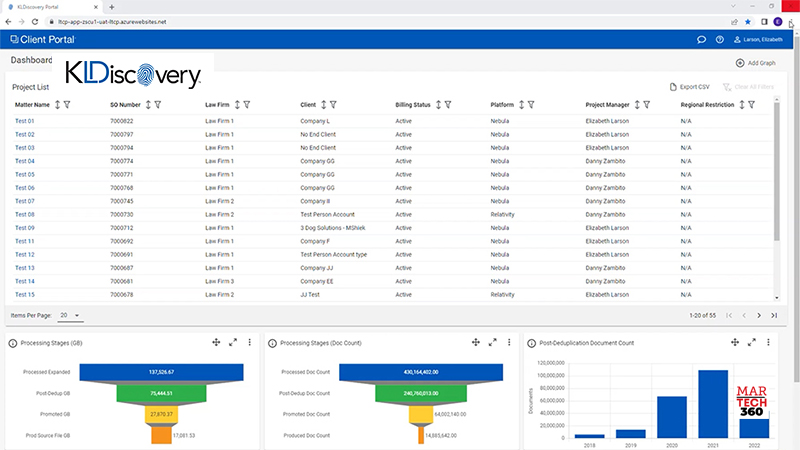Viewport: 800px width, 450px height.
Task: Reload the page in the browser
Action: tap(35, 22)
